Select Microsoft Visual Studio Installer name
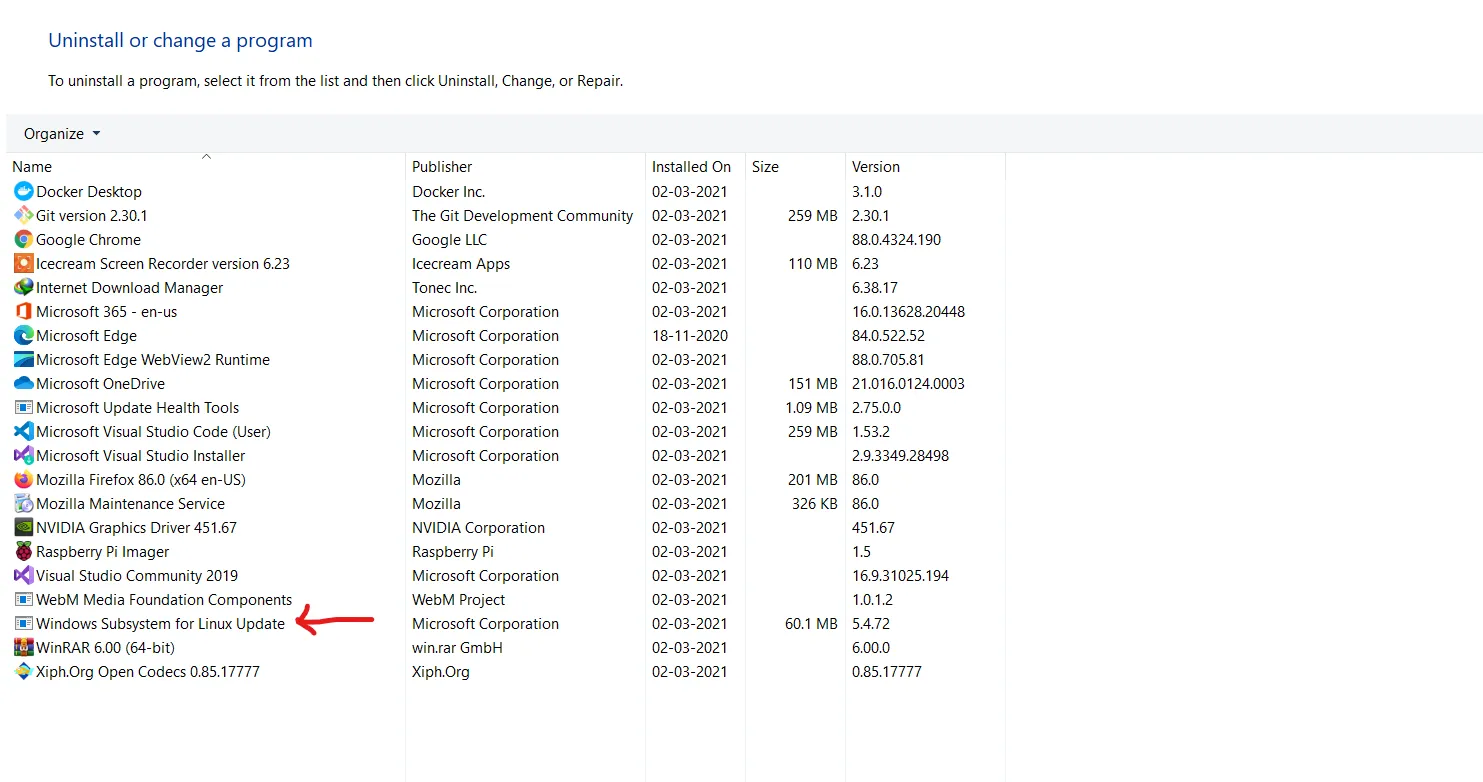Image resolution: width=1483 pixels, height=782 pixels. point(141,455)
